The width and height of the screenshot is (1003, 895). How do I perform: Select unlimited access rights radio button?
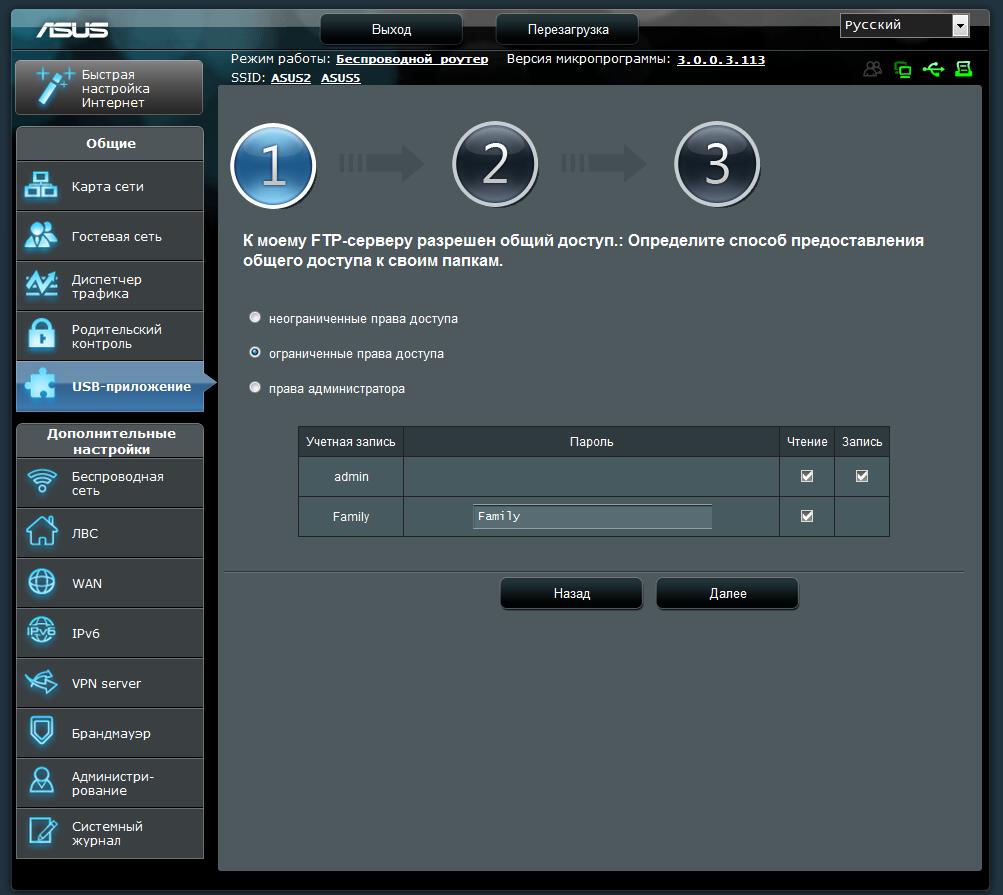(x=255, y=317)
